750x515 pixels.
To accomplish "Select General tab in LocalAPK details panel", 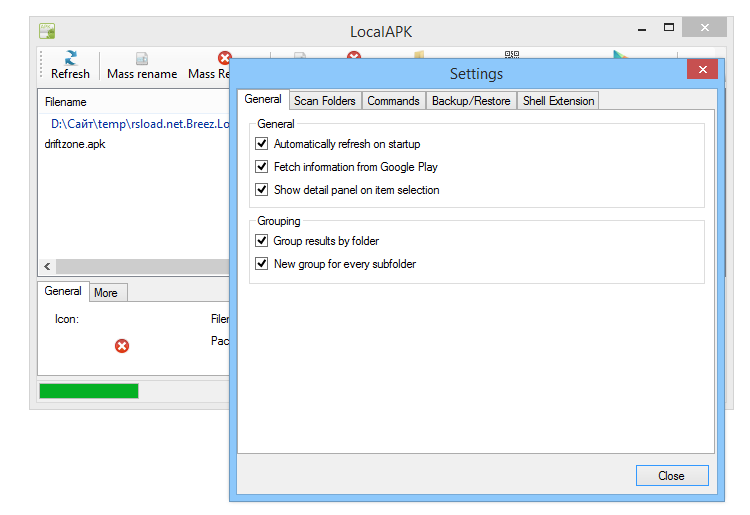I will 63,291.
